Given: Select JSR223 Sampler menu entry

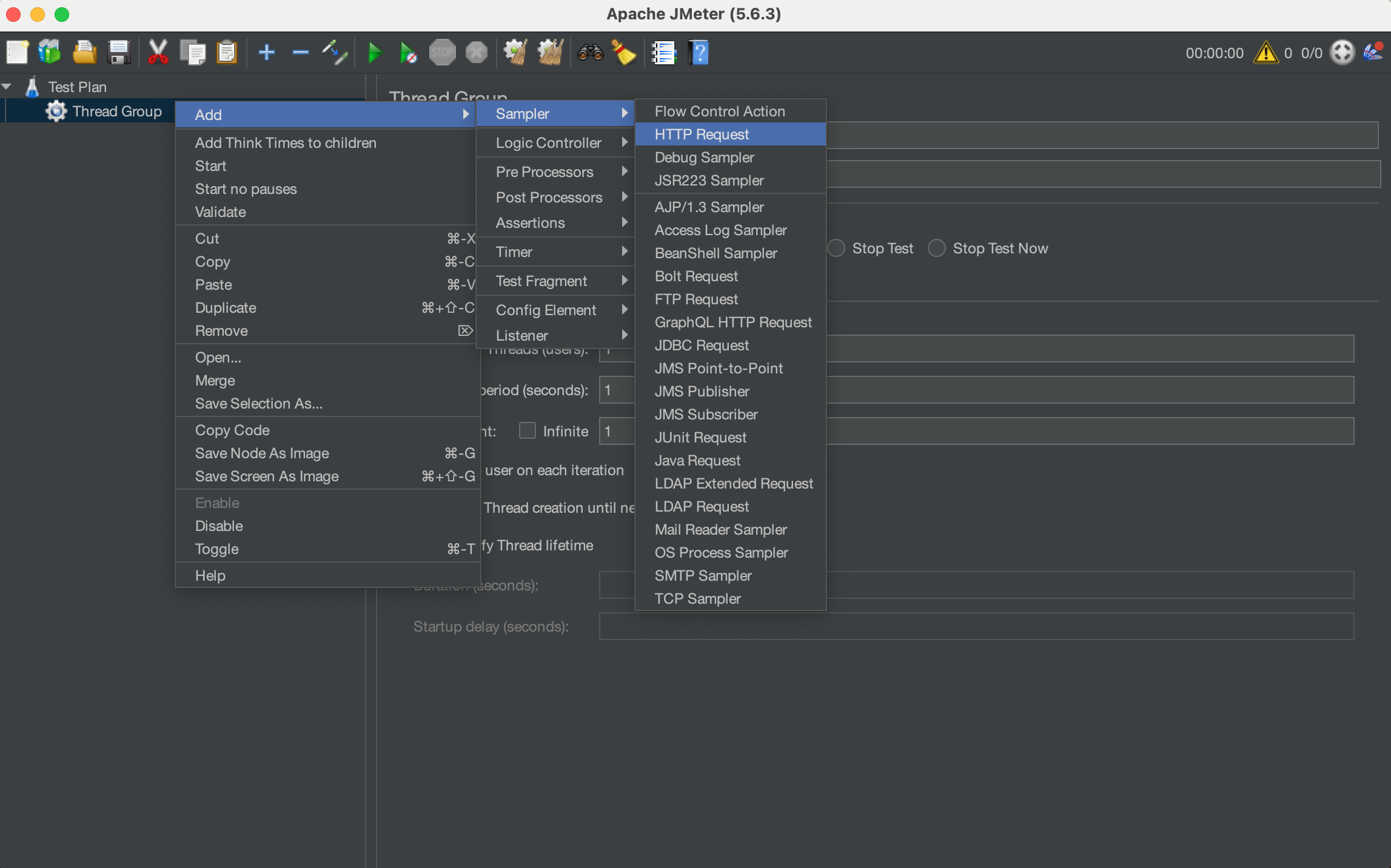Looking at the screenshot, I should coord(730,180).
